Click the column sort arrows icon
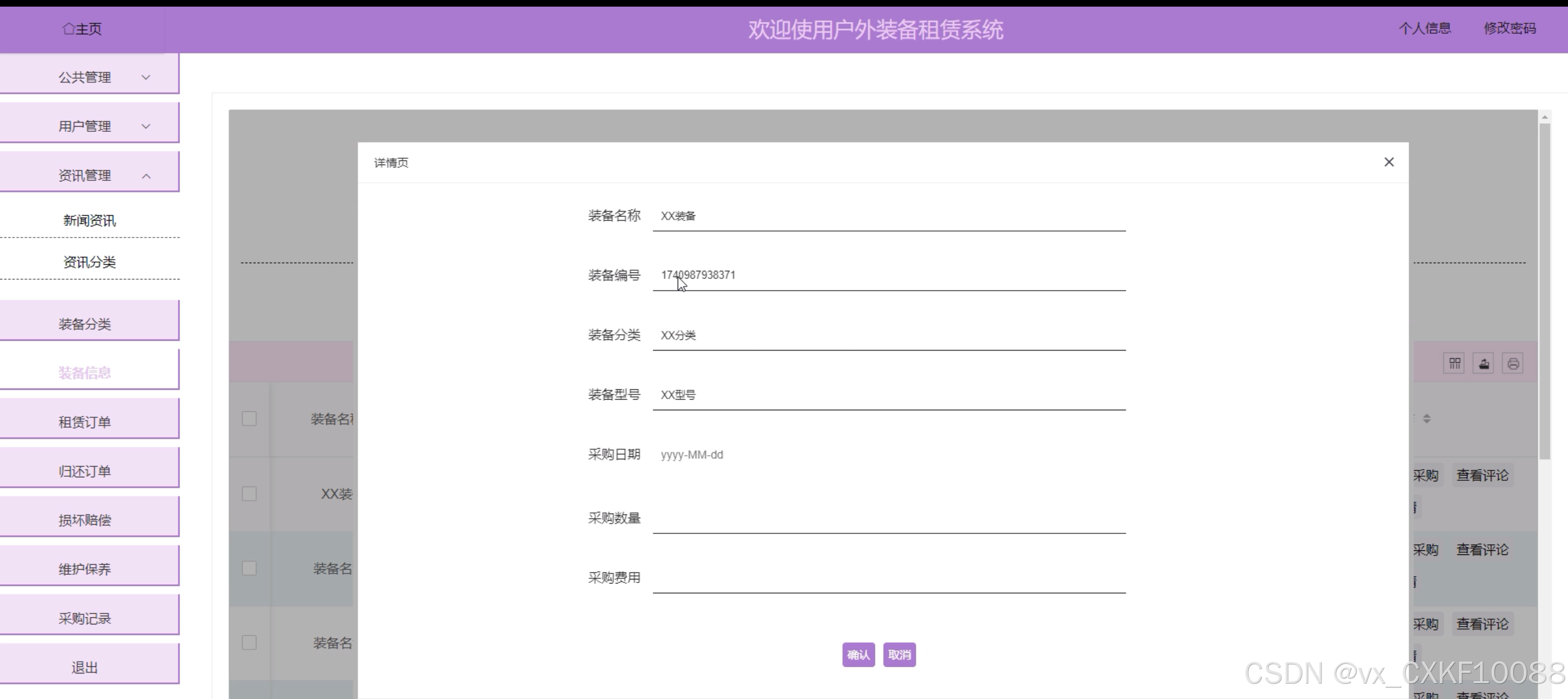 point(1426,419)
